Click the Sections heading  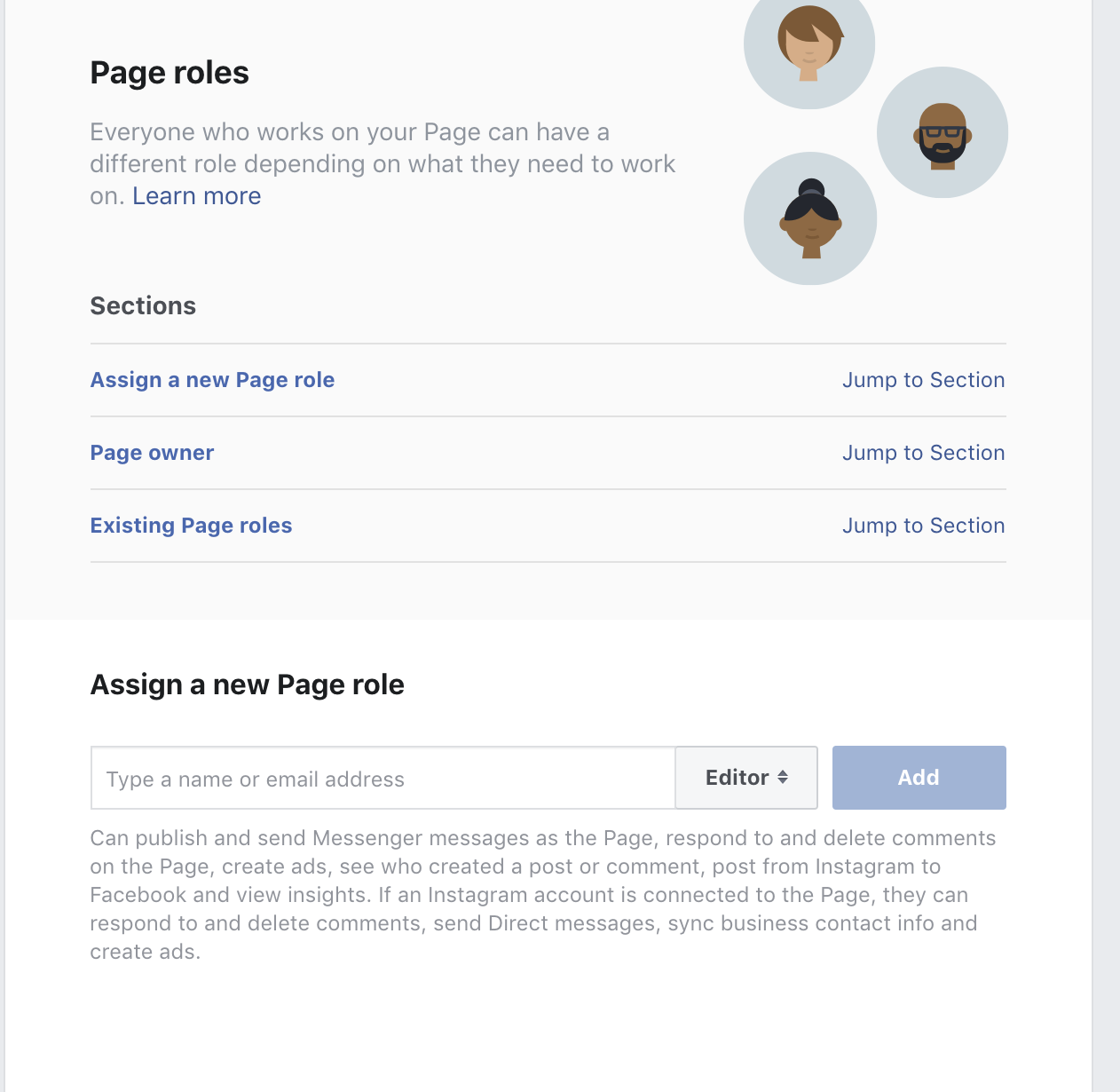click(x=143, y=306)
